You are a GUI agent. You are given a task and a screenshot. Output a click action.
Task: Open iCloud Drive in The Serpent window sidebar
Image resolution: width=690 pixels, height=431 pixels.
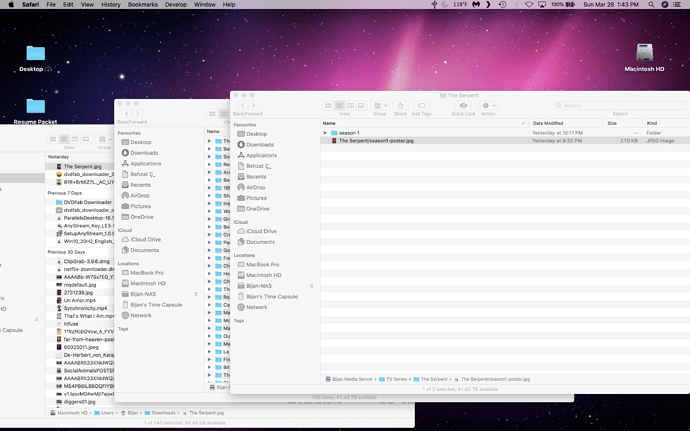[x=257, y=231]
